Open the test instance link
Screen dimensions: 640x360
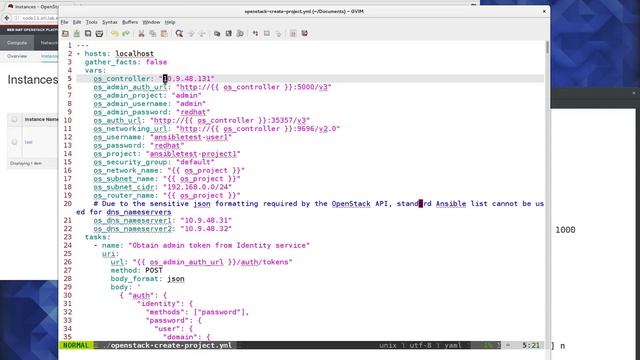coord(28,142)
